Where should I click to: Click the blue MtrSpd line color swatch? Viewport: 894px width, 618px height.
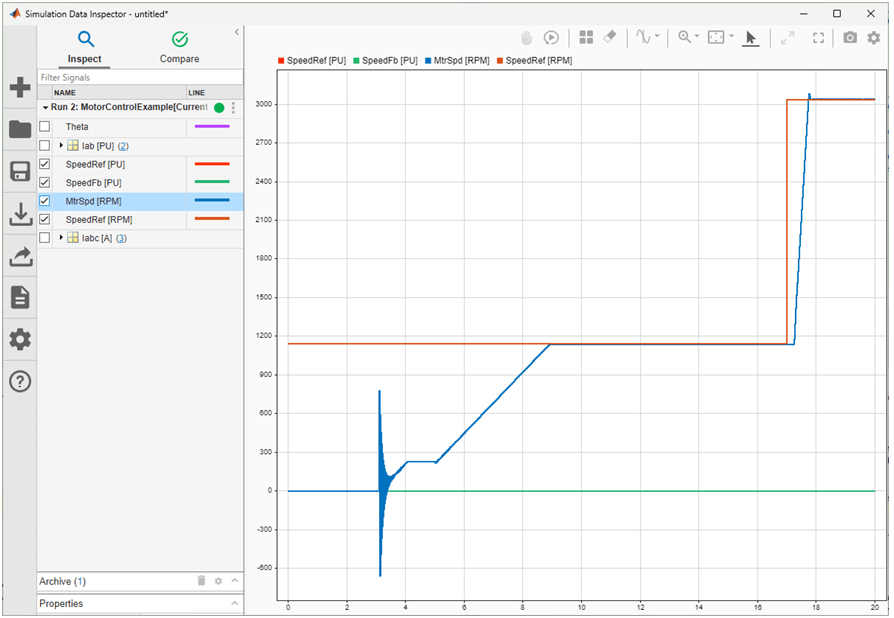point(212,201)
